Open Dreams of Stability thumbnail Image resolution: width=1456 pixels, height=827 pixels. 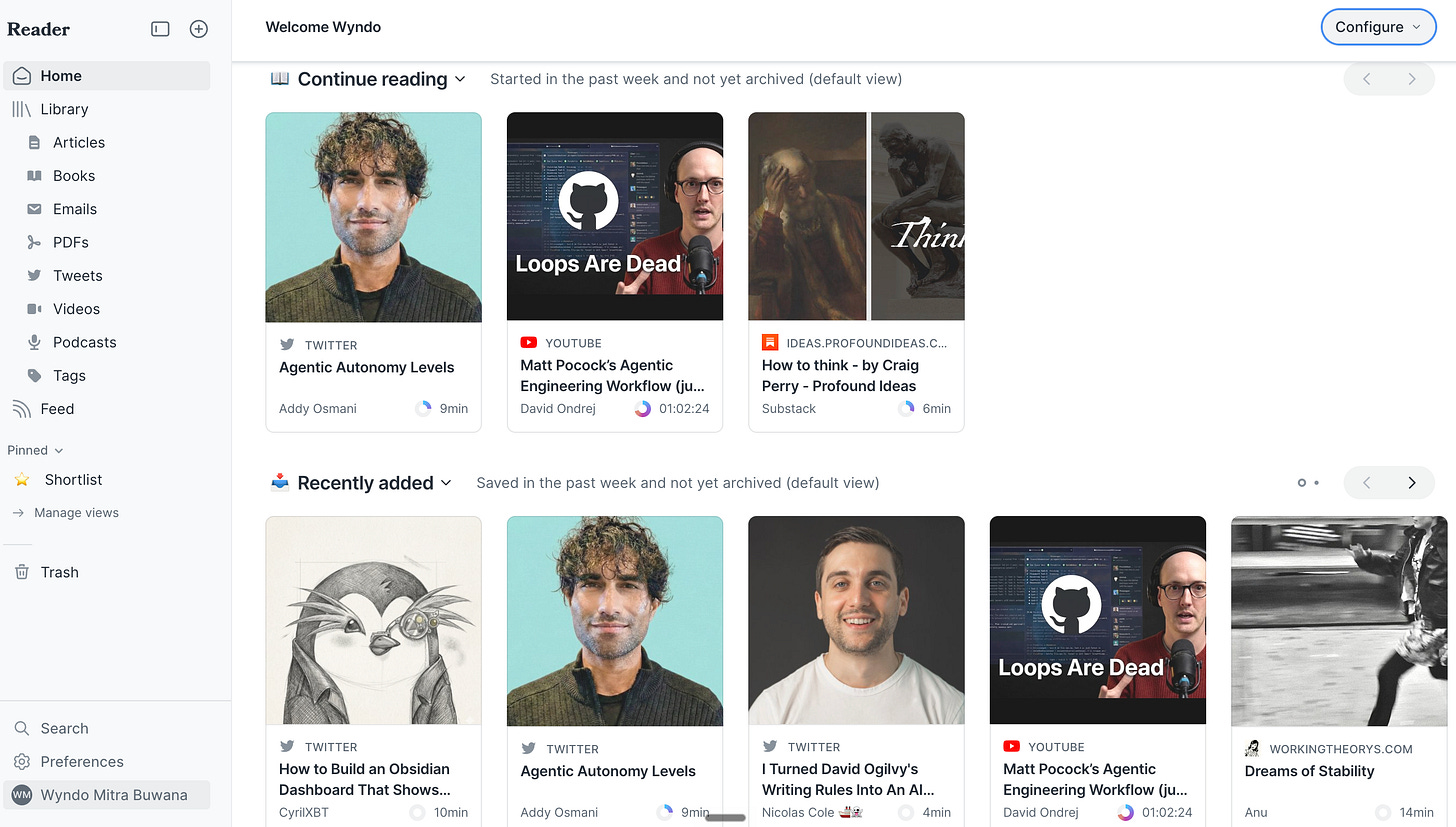point(1339,620)
